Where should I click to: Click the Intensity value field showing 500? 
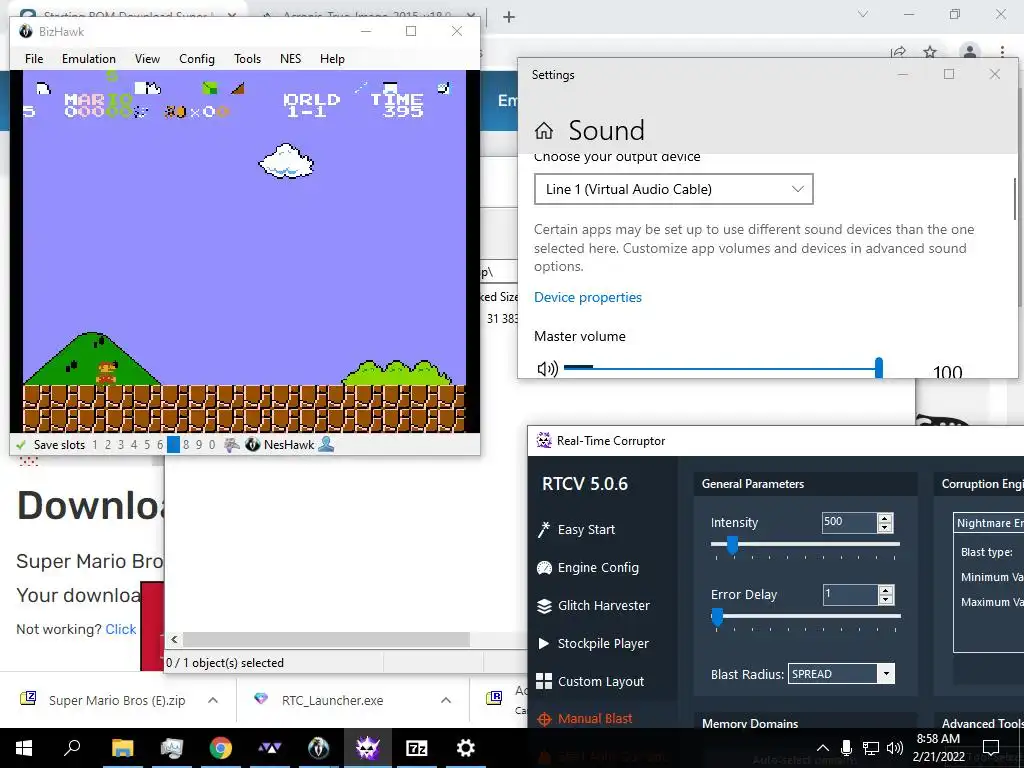coord(849,522)
